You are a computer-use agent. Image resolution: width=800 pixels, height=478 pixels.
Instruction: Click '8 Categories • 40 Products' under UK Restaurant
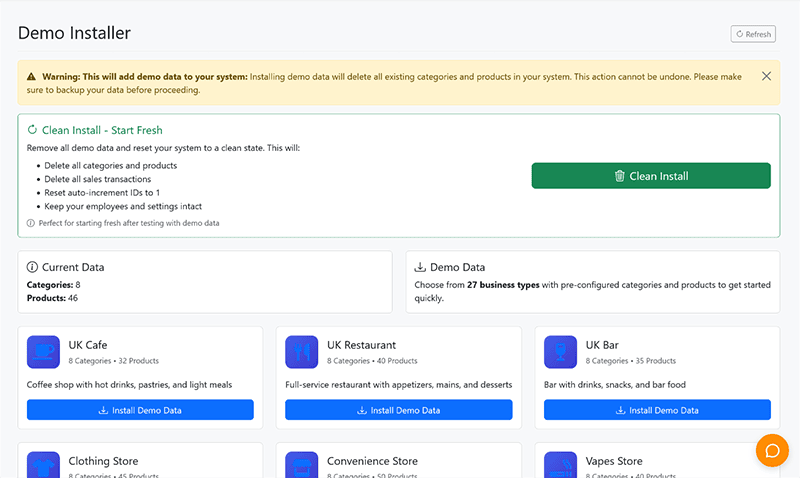click(372, 361)
